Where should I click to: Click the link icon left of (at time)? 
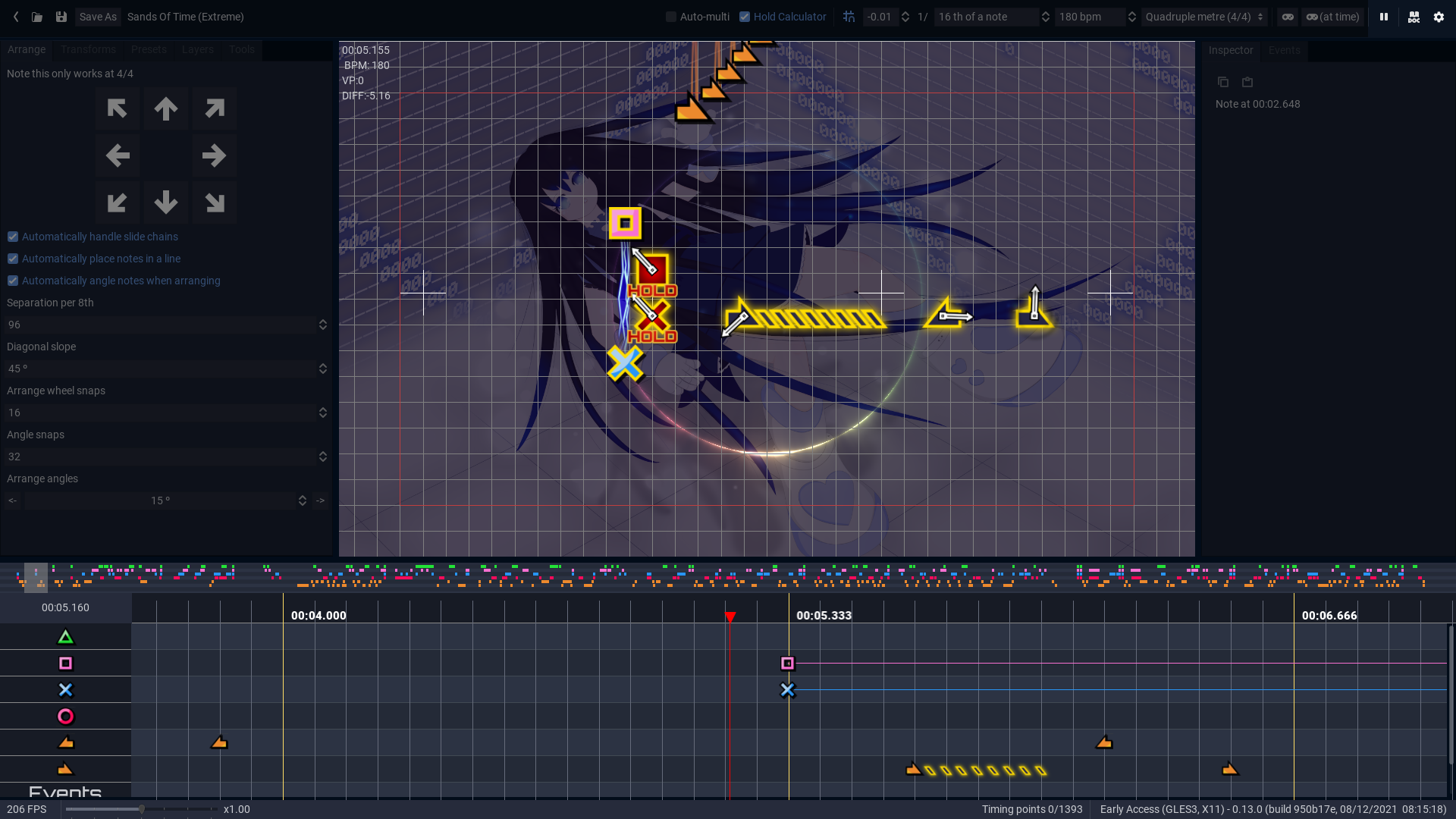click(x=1288, y=17)
